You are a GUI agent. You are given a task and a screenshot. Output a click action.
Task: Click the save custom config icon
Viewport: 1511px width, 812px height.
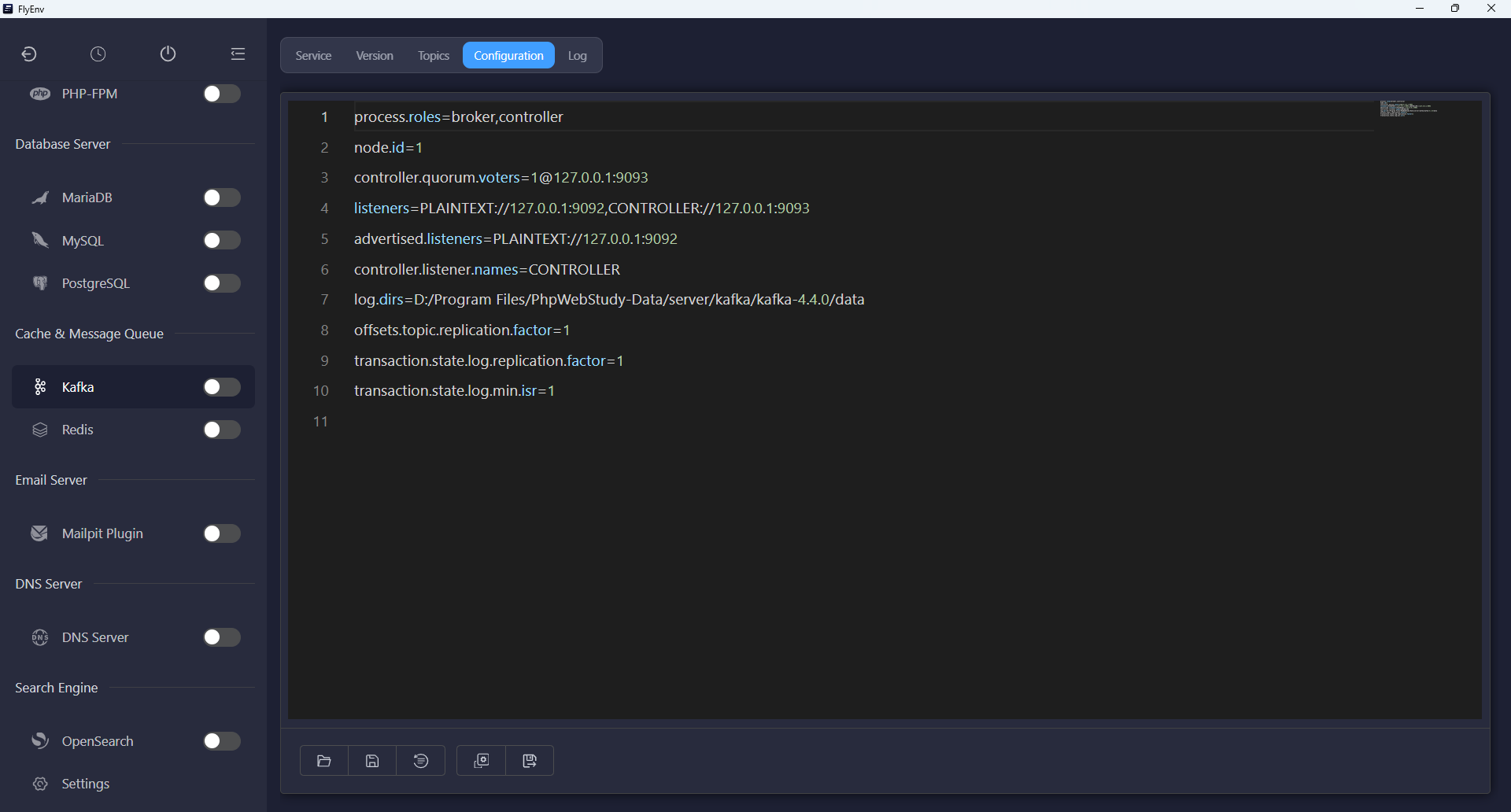pyautogui.click(x=530, y=761)
